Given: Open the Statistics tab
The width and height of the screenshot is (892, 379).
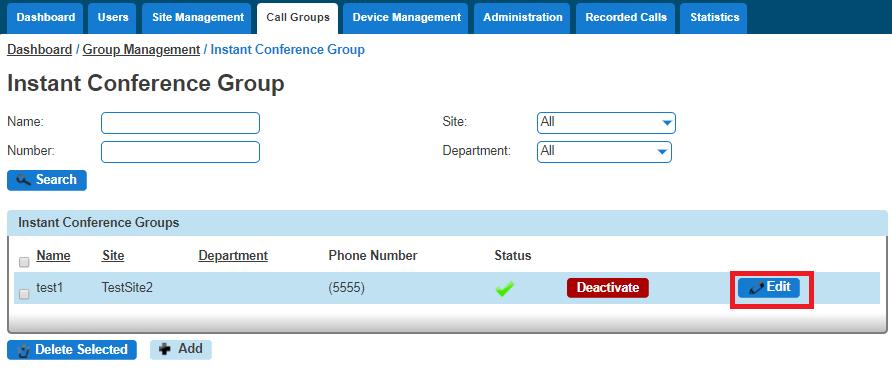Looking at the screenshot, I should 714,18.
